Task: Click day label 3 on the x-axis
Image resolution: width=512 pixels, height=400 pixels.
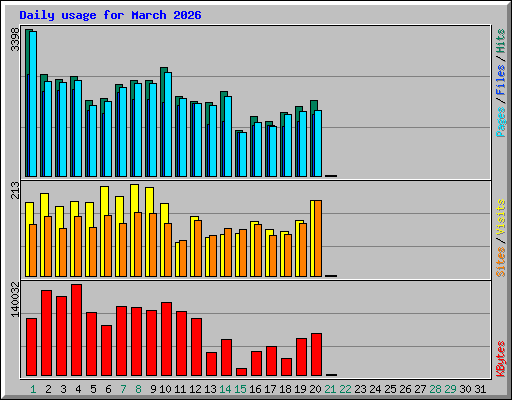Action: (x=63, y=389)
